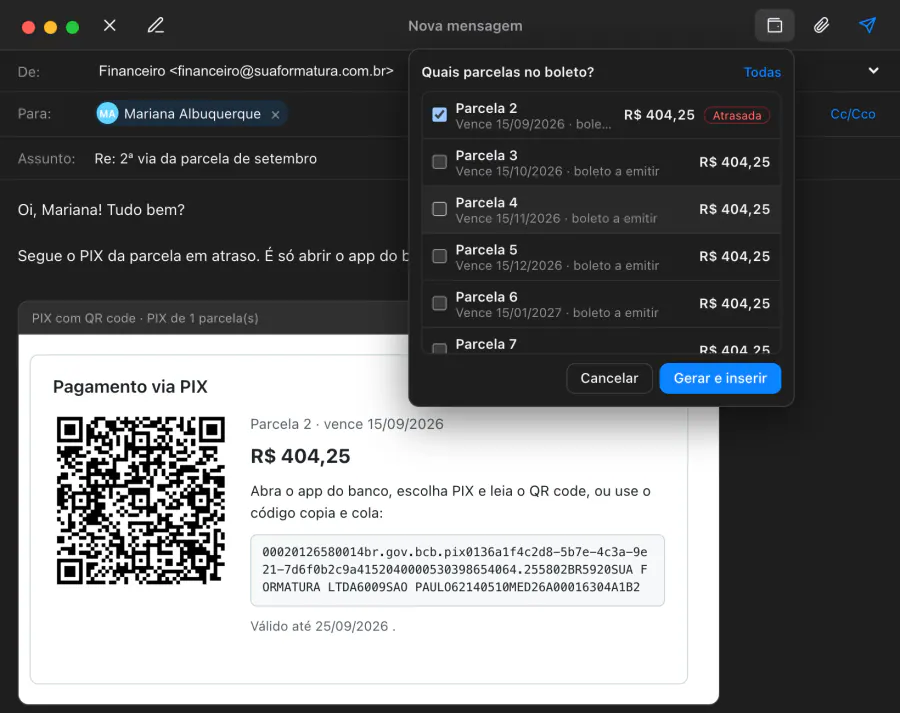Image resolution: width=900 pixels, height=713 pixels.
Task: Click Gerar e inserir button
Action: tap(720, 378)
